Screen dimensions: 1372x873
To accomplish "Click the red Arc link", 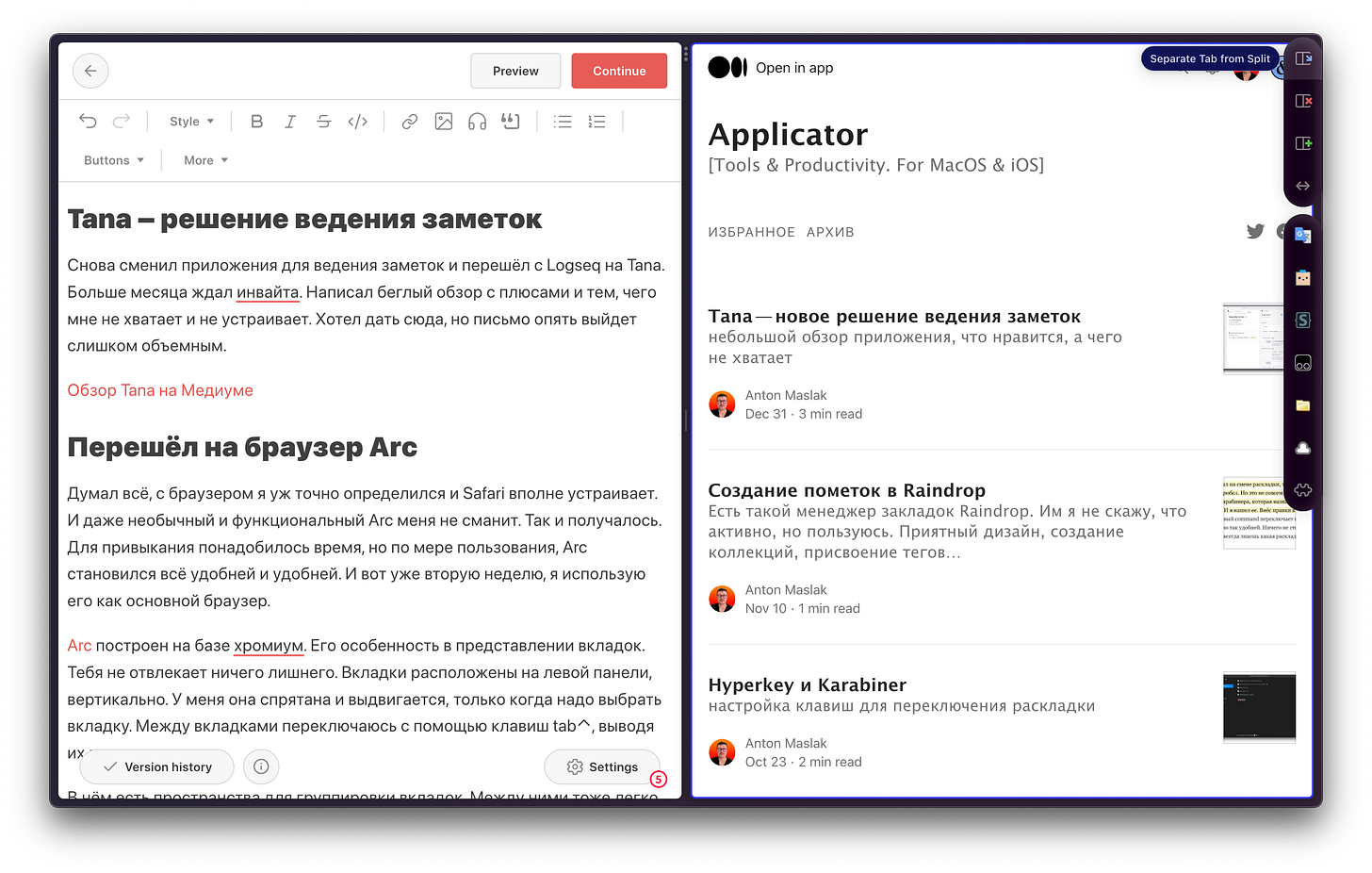I will tap(79, 646).
